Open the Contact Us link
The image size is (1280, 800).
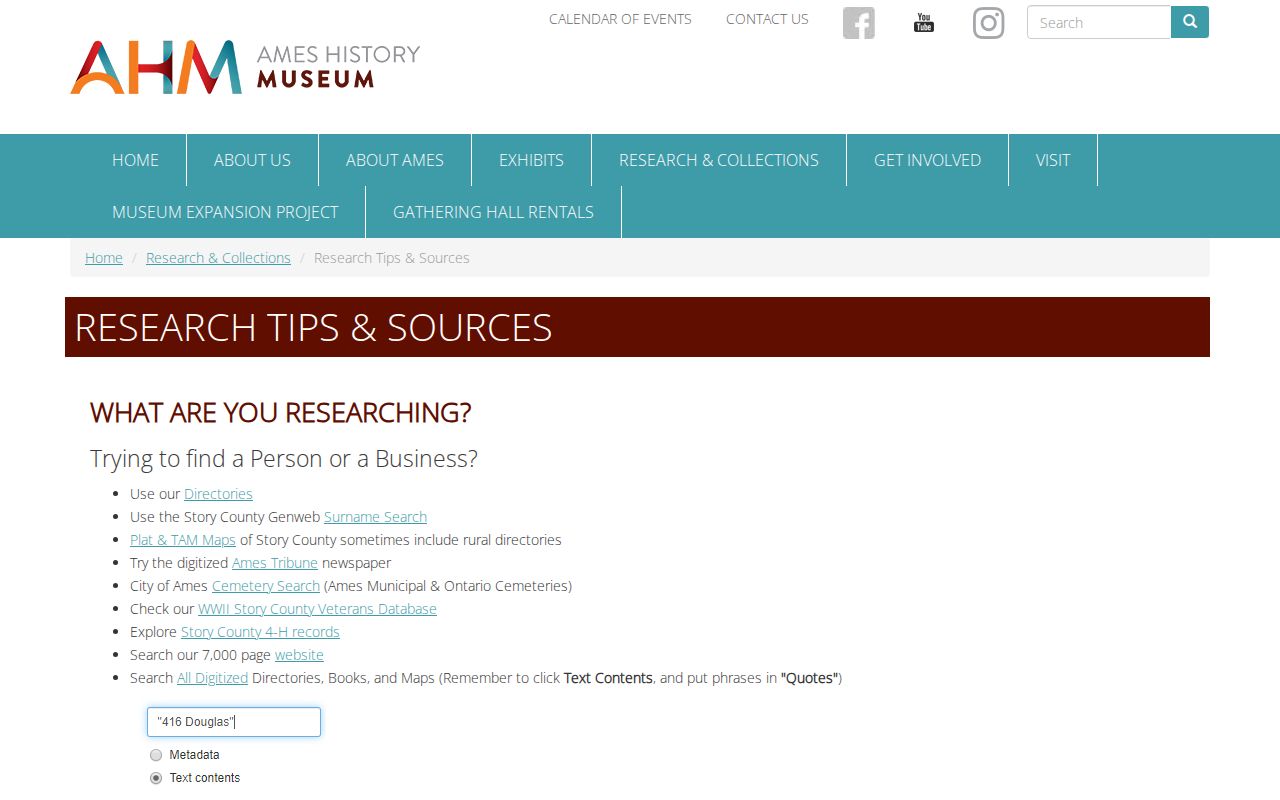point(767,19)
